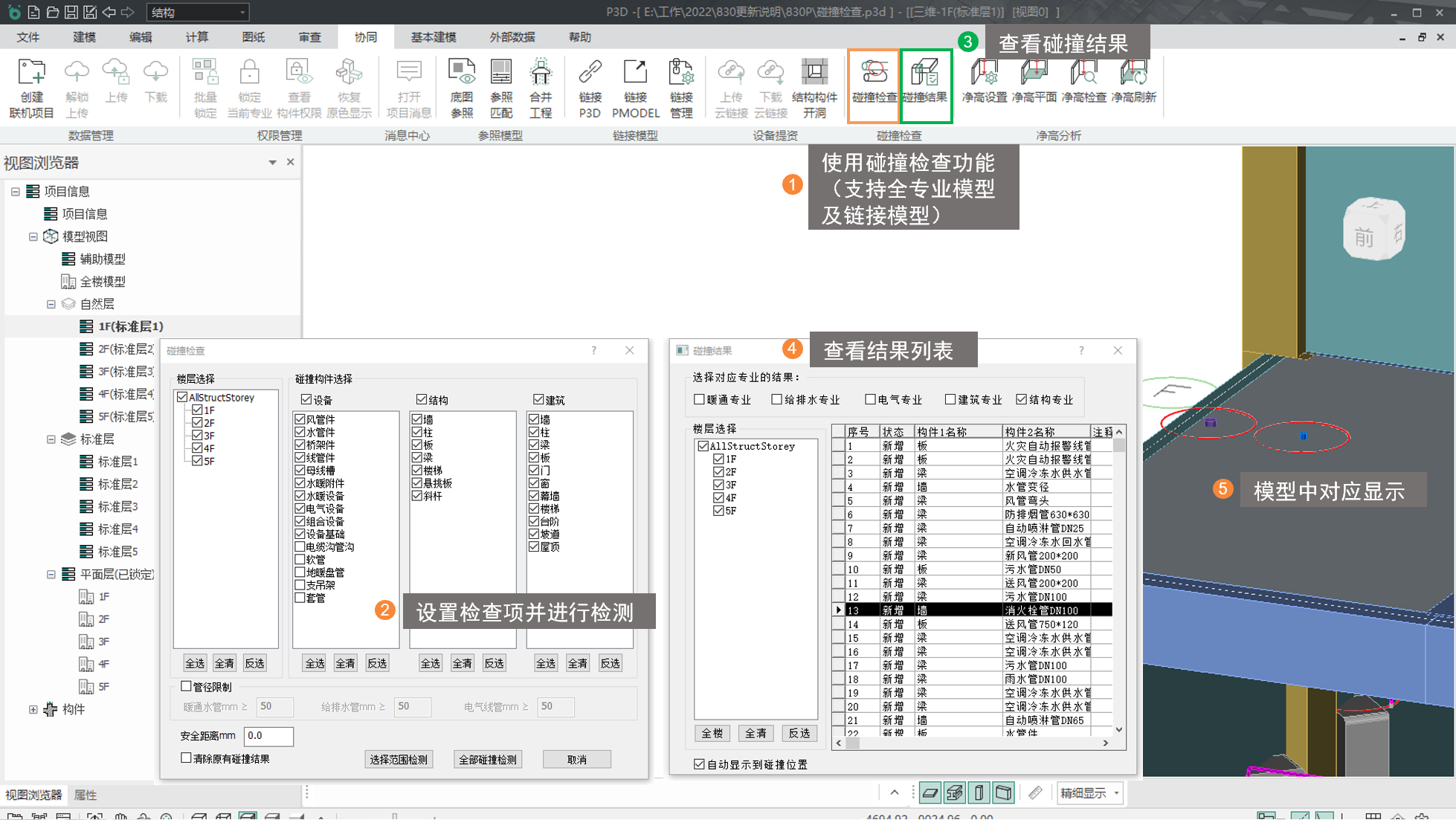Viewport: 1456px width, 820px height.
Task: Open the 建模 menu tab
Action: tap(84, 37)
